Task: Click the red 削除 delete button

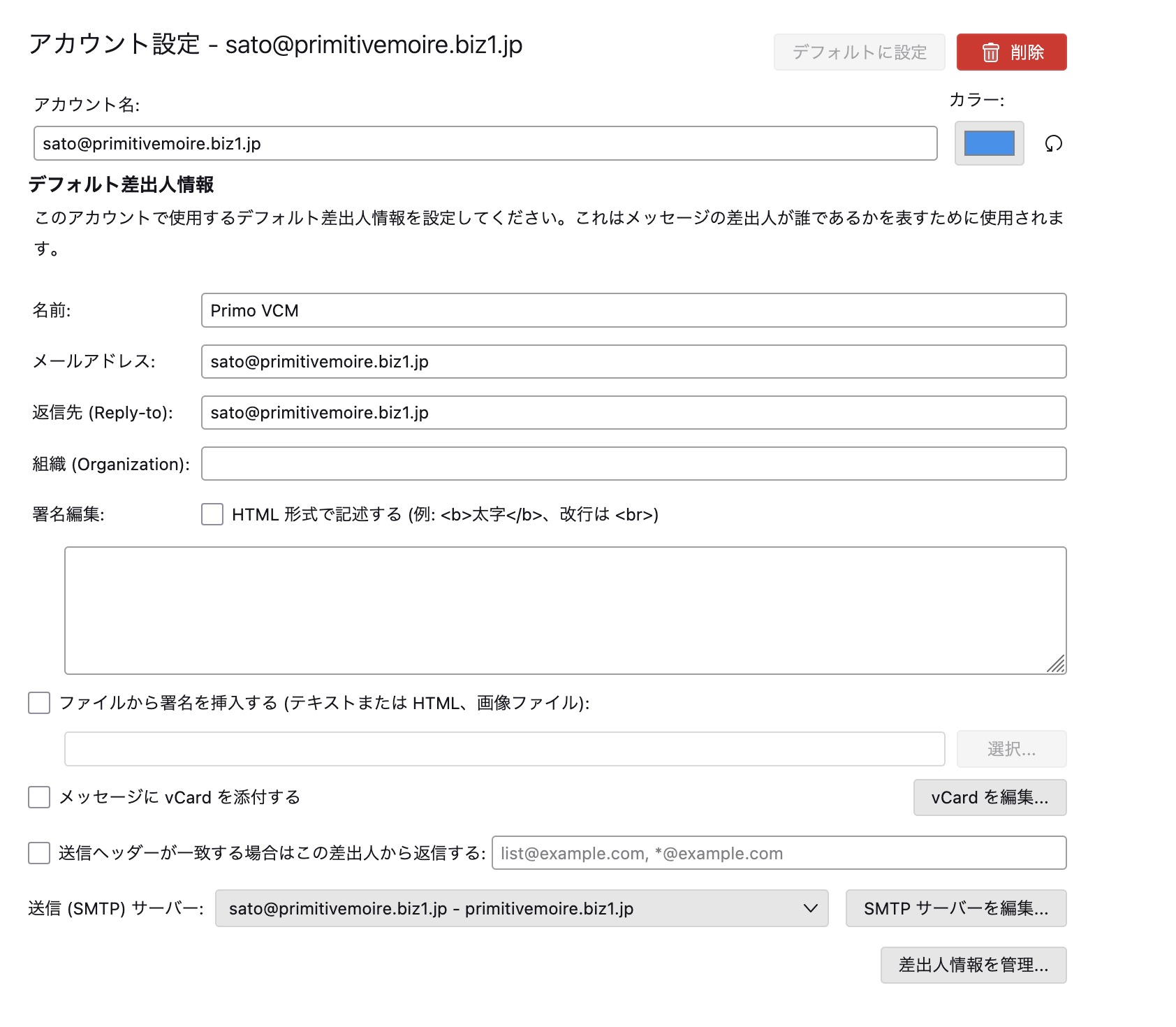Action: [x=1010, y=52]
